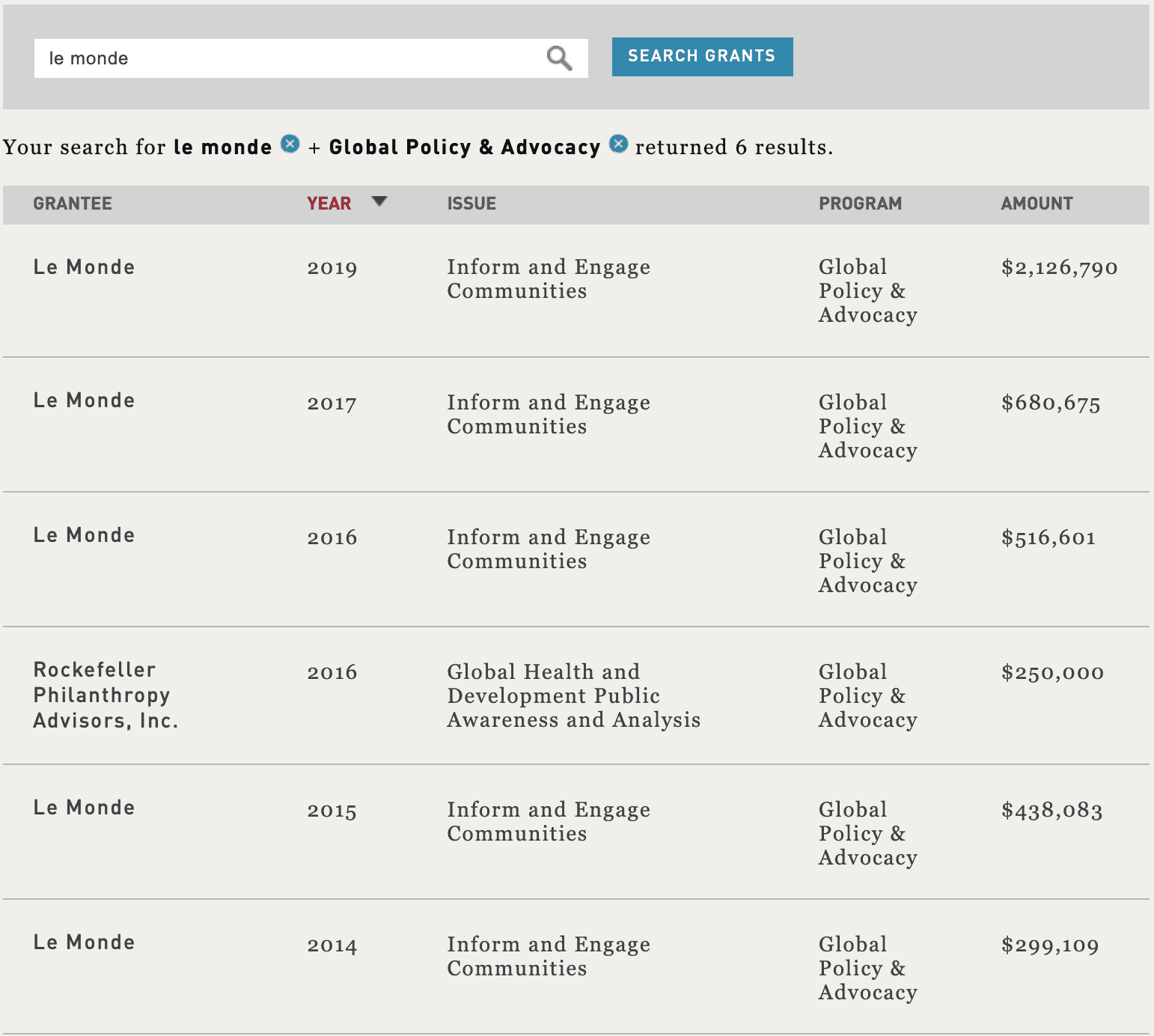Remove the Global Policy & Advocacy filter

618,144
